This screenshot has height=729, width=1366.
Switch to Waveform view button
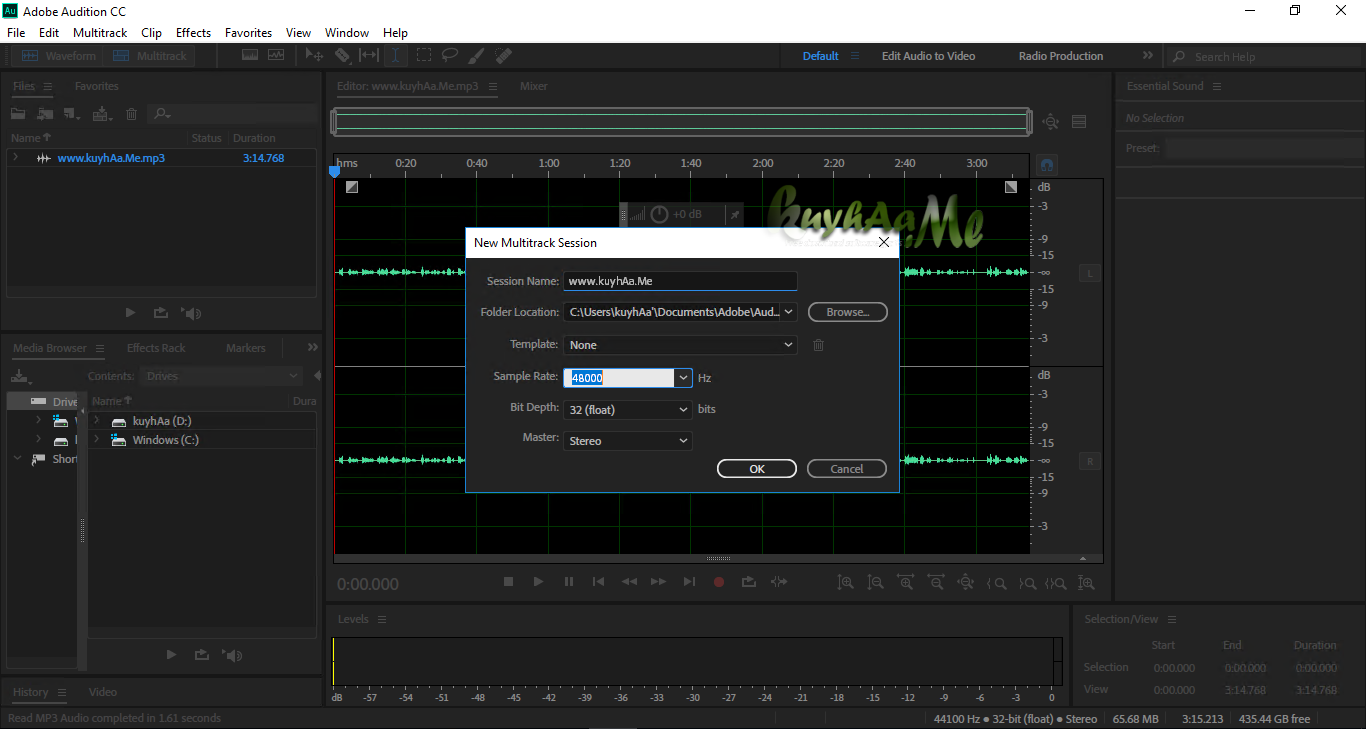click(x=59, y=56)
